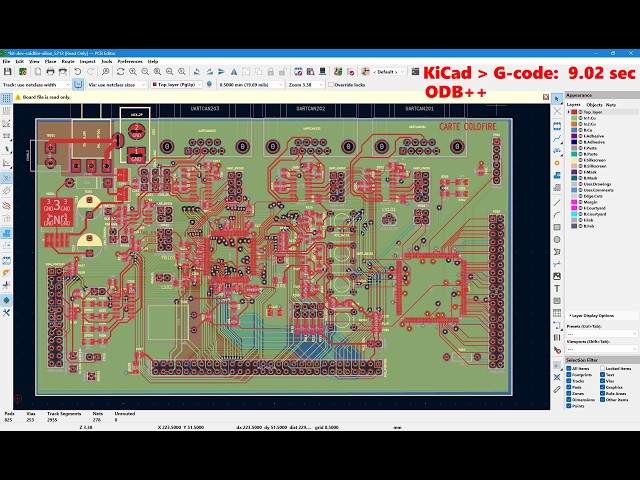
Task: Enable the Override locks checkbox
Action: [331, 85]
